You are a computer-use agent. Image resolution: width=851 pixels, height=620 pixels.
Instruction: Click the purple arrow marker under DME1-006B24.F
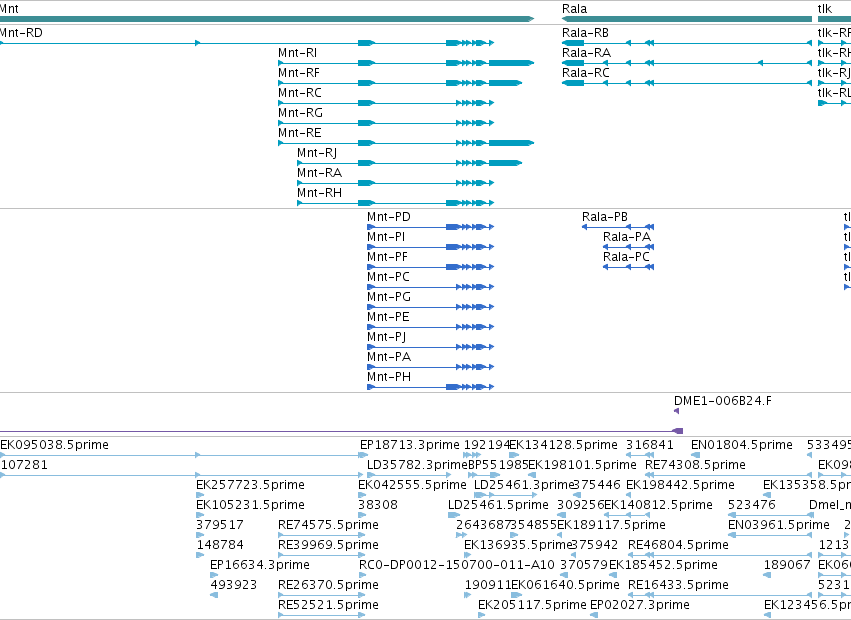(676, 411)
